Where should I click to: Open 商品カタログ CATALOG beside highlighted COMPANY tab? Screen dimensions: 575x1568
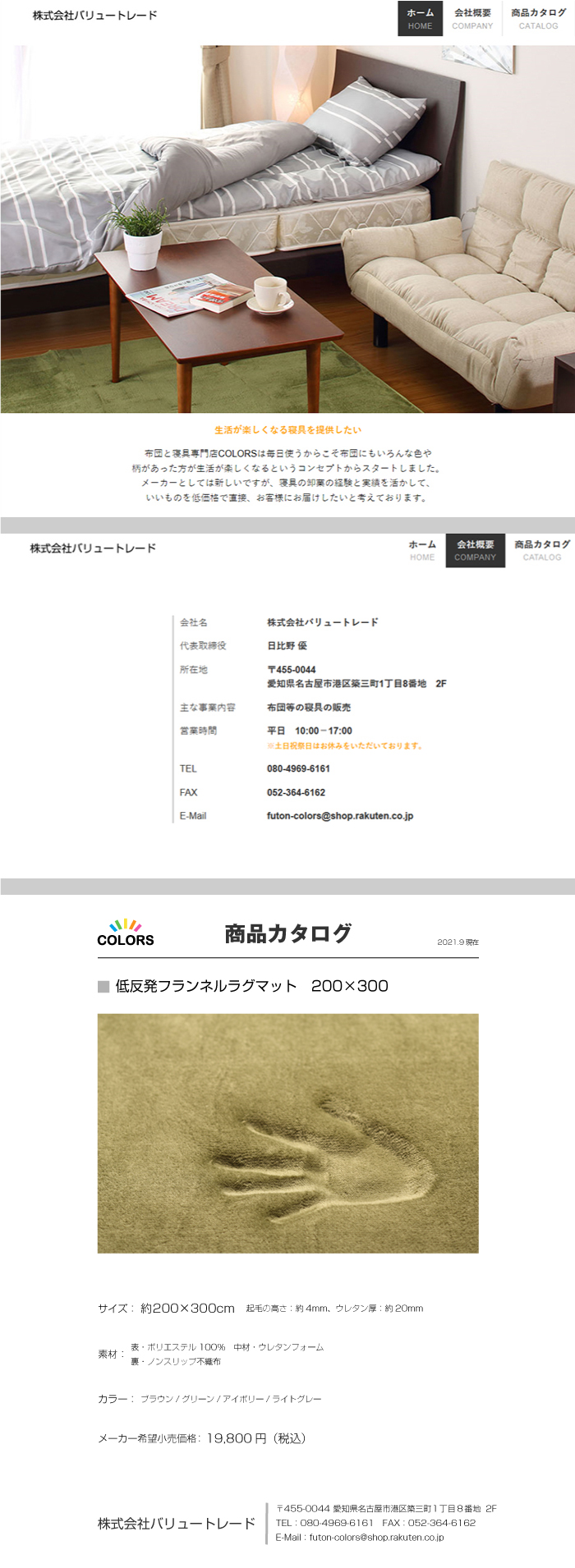click(x=541, y=550)
